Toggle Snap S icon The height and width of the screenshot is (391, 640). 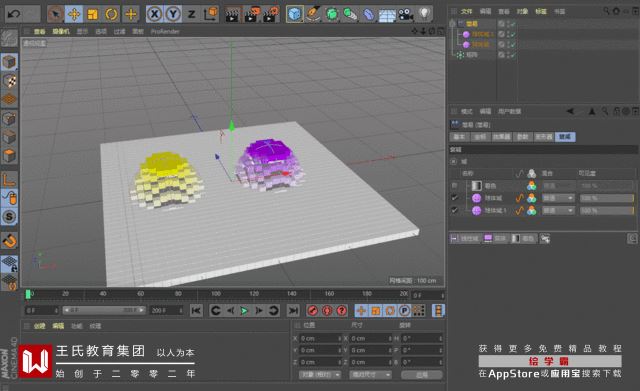point(9,217)
